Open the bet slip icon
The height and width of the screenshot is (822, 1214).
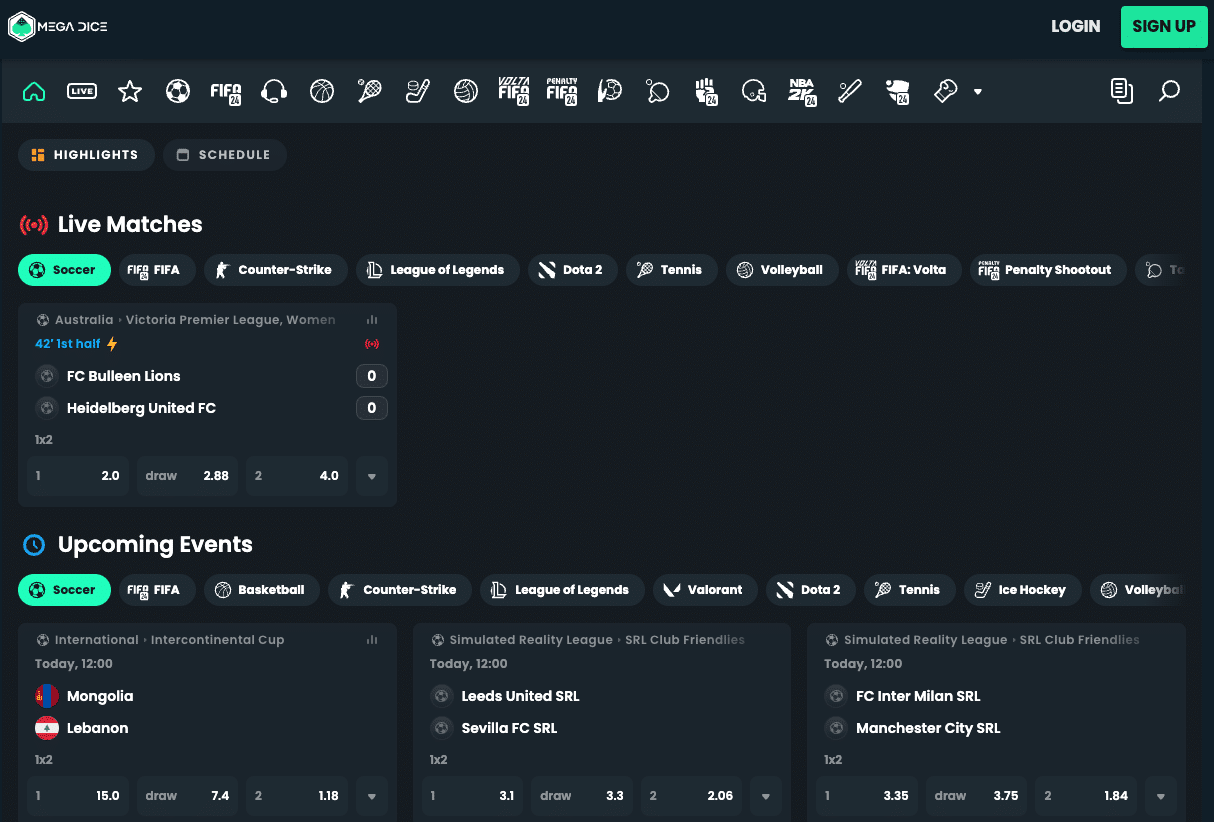1122,92
